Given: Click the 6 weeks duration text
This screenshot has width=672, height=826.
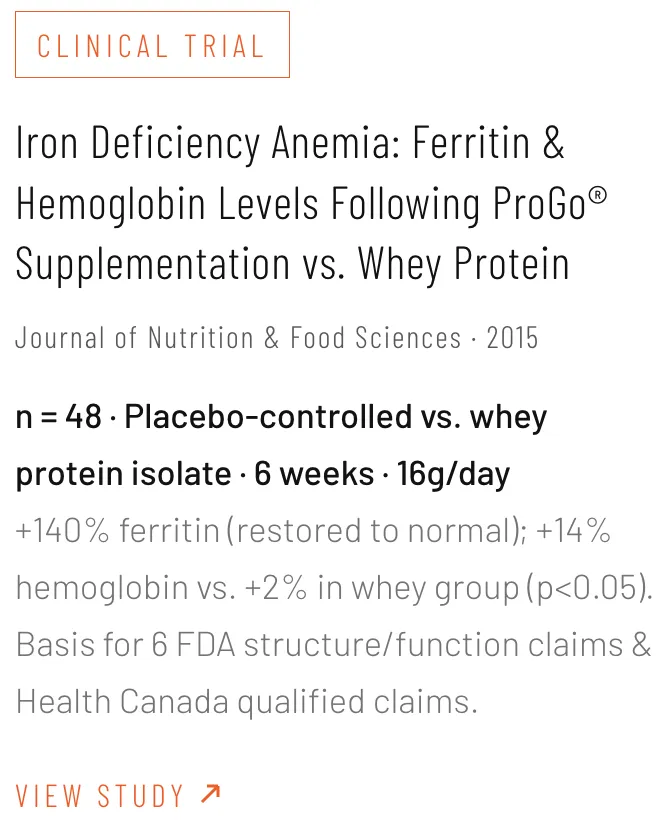Looking at the screenshot, I should (x=314, y=474).
